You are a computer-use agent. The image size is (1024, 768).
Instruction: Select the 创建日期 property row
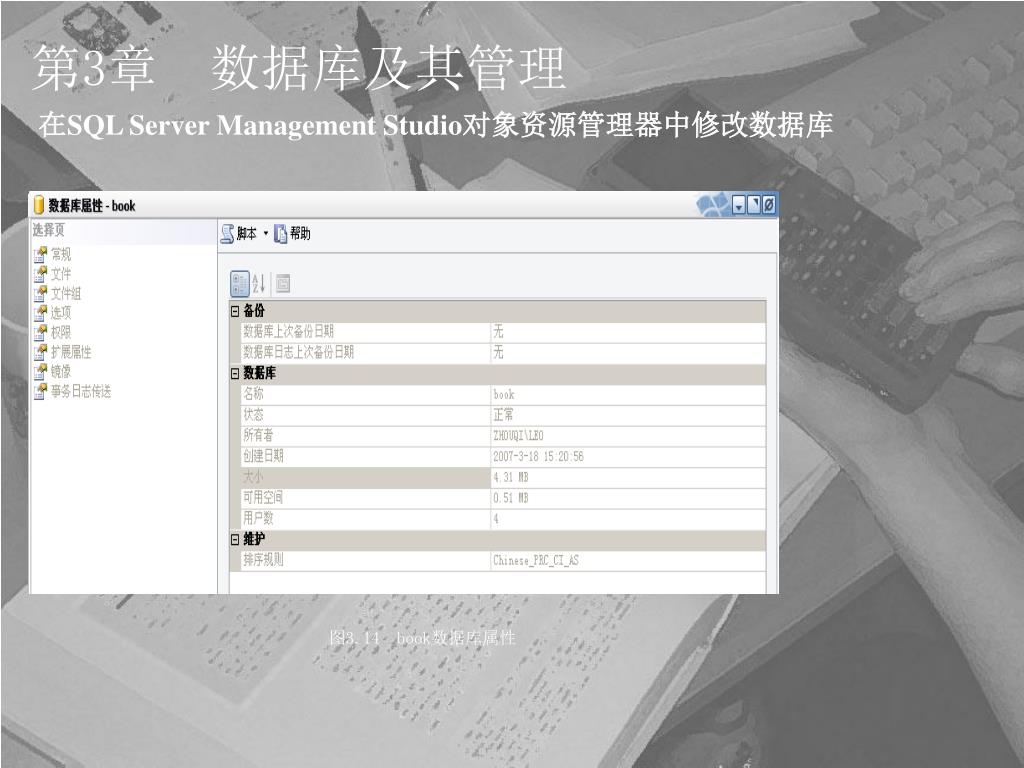pos(503,456)
